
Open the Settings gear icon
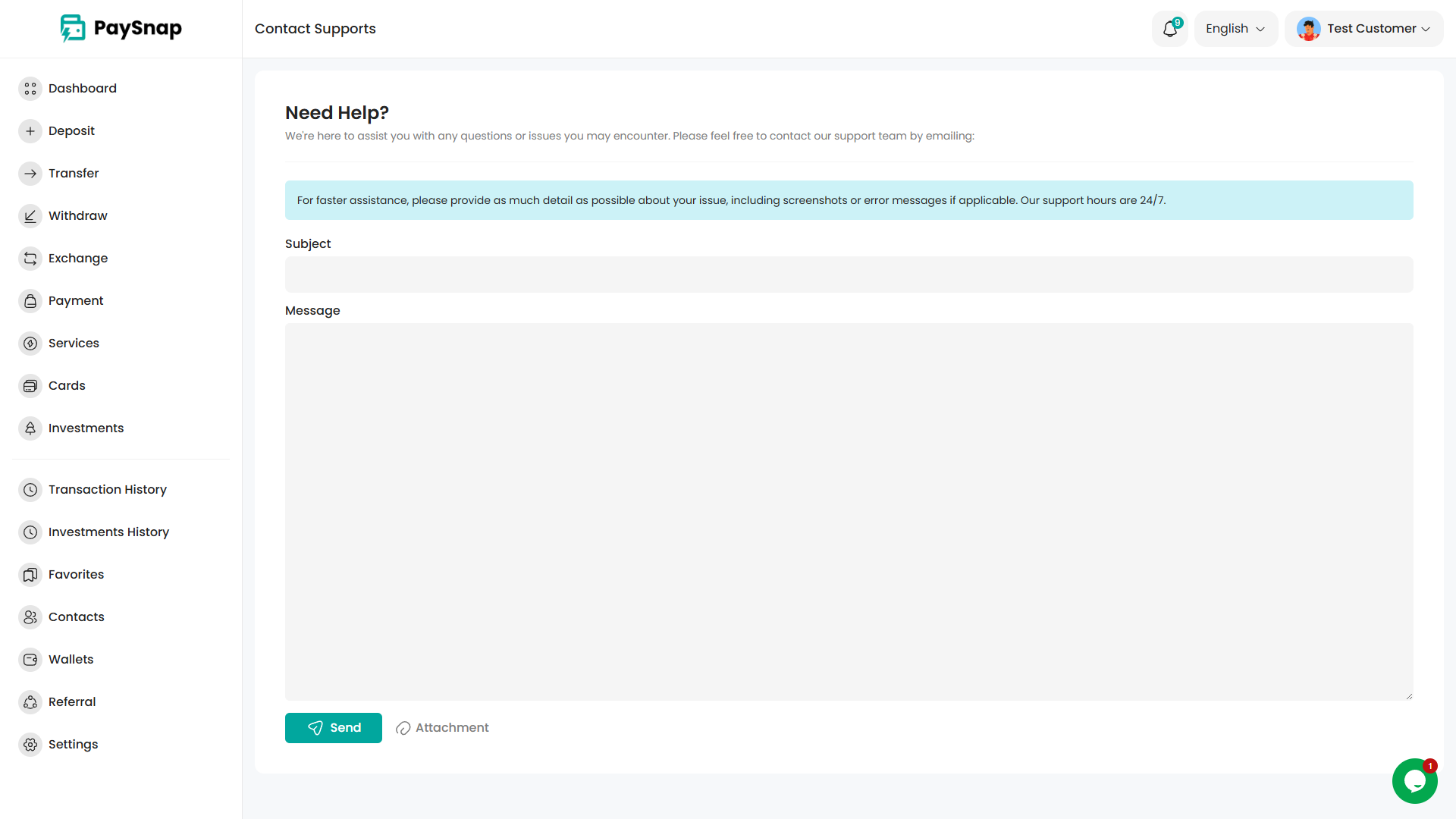click(30, 744)
